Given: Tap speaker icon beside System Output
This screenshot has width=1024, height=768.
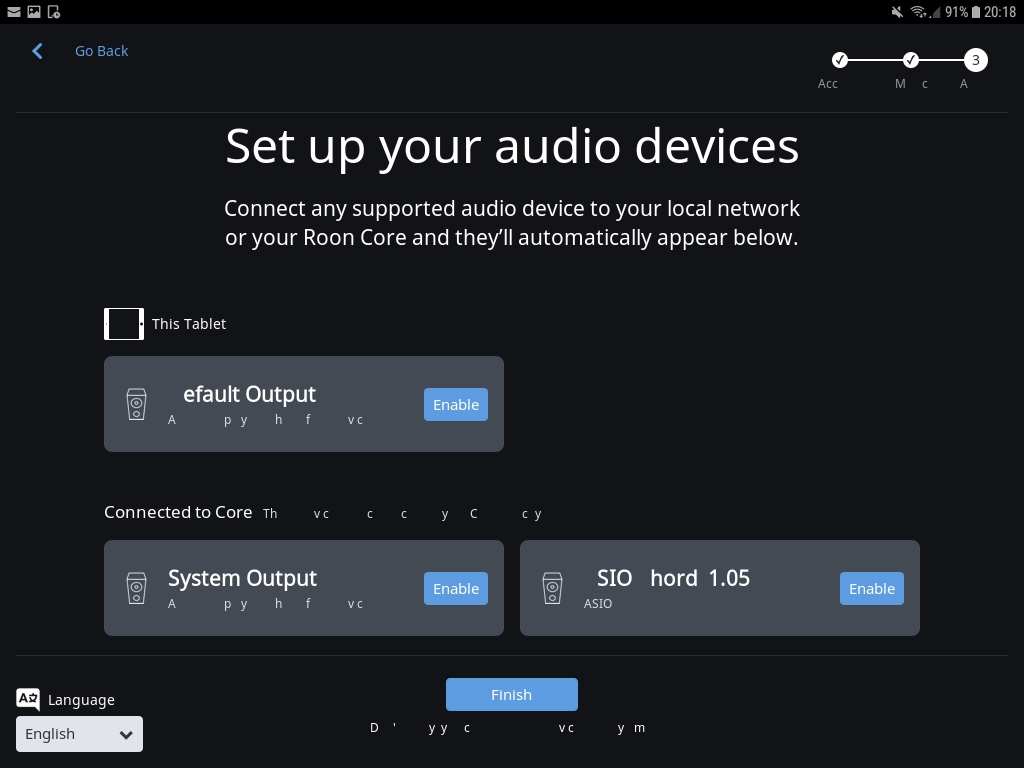Looking at the screenshot, I should [x=136, y=588].
